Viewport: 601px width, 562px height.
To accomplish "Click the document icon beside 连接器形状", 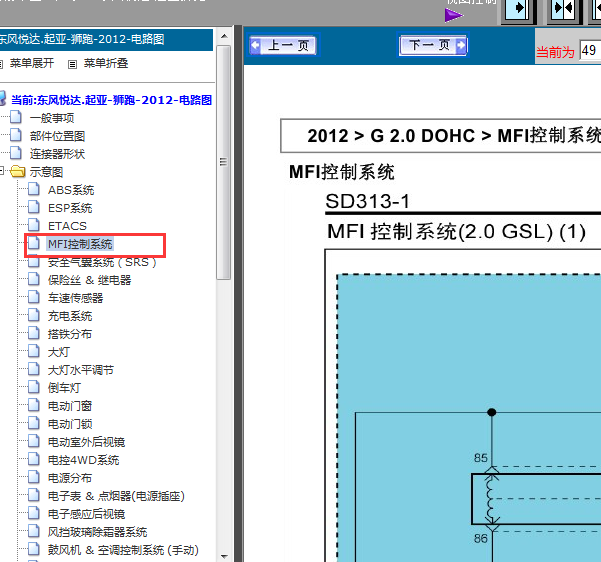I will pyautogui.click(x=16, y=153).
